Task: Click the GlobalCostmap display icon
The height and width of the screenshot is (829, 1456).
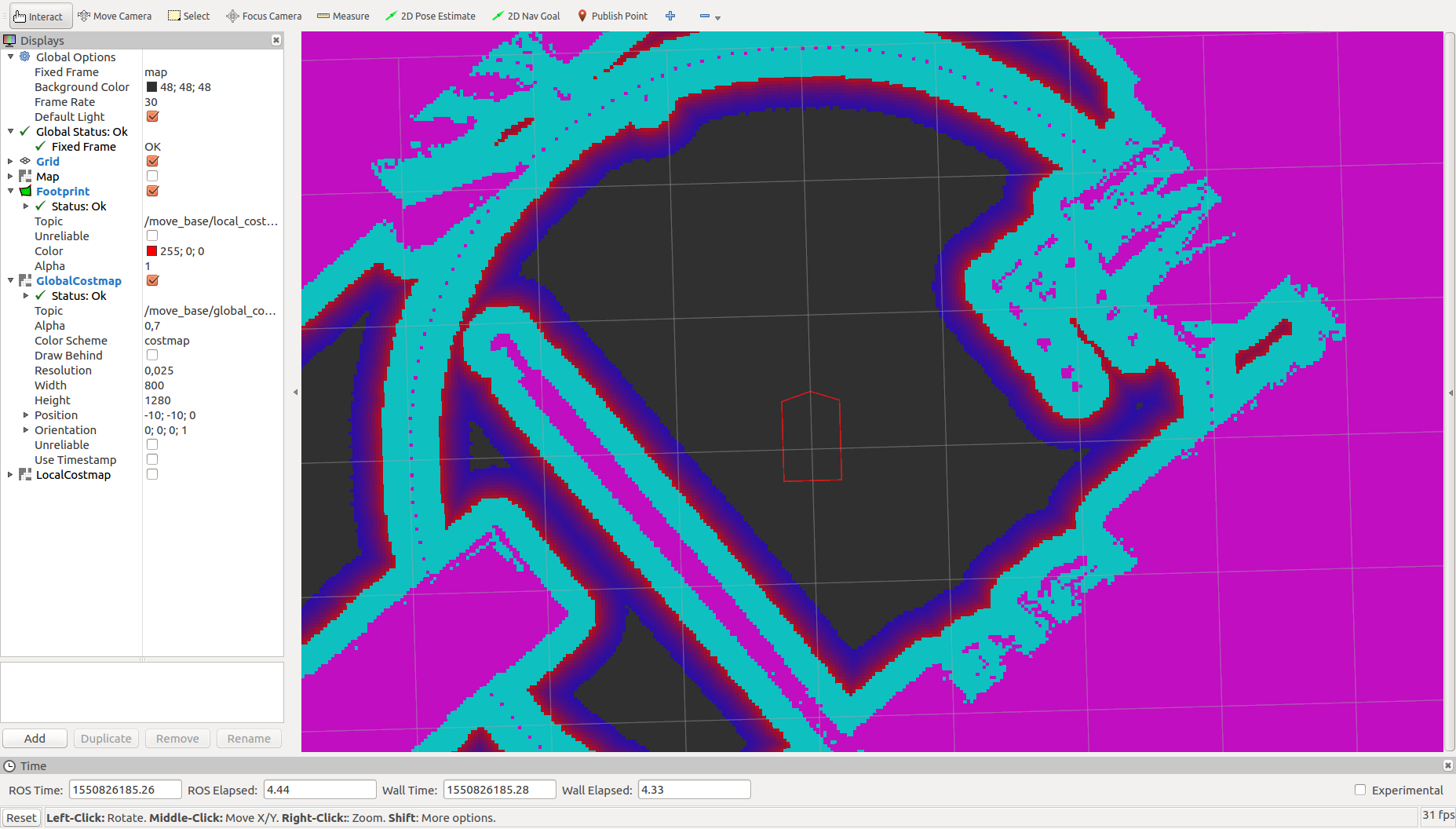Action: (x=25, y=280)
